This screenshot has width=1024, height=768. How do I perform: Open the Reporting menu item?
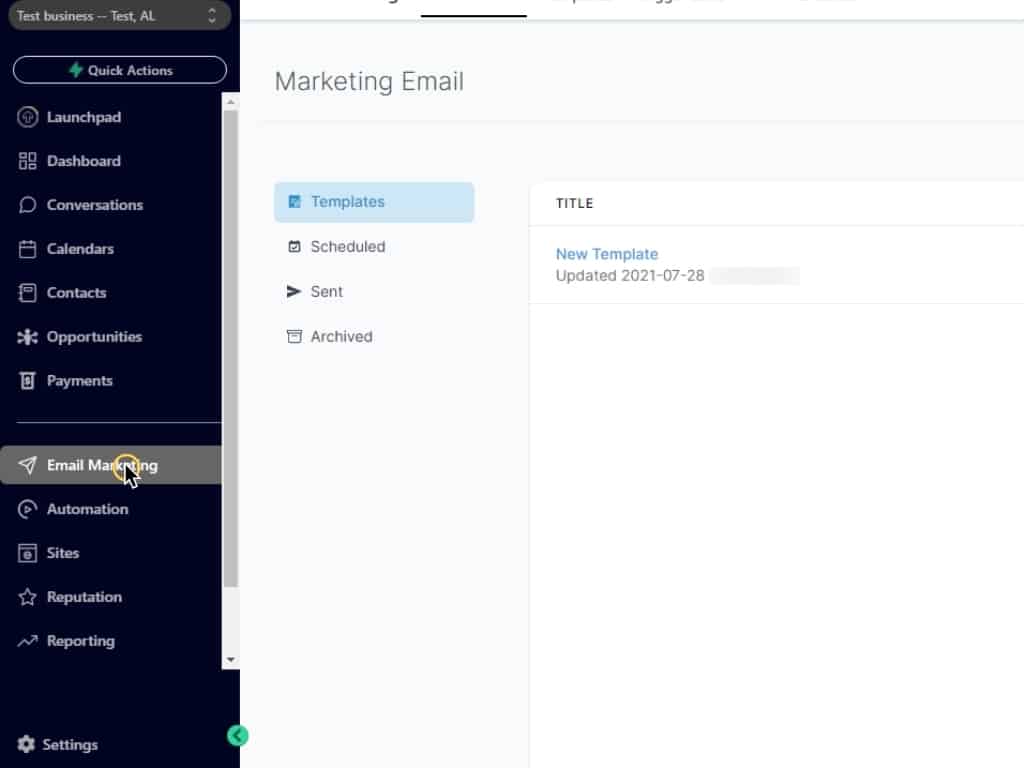point(80,641)
